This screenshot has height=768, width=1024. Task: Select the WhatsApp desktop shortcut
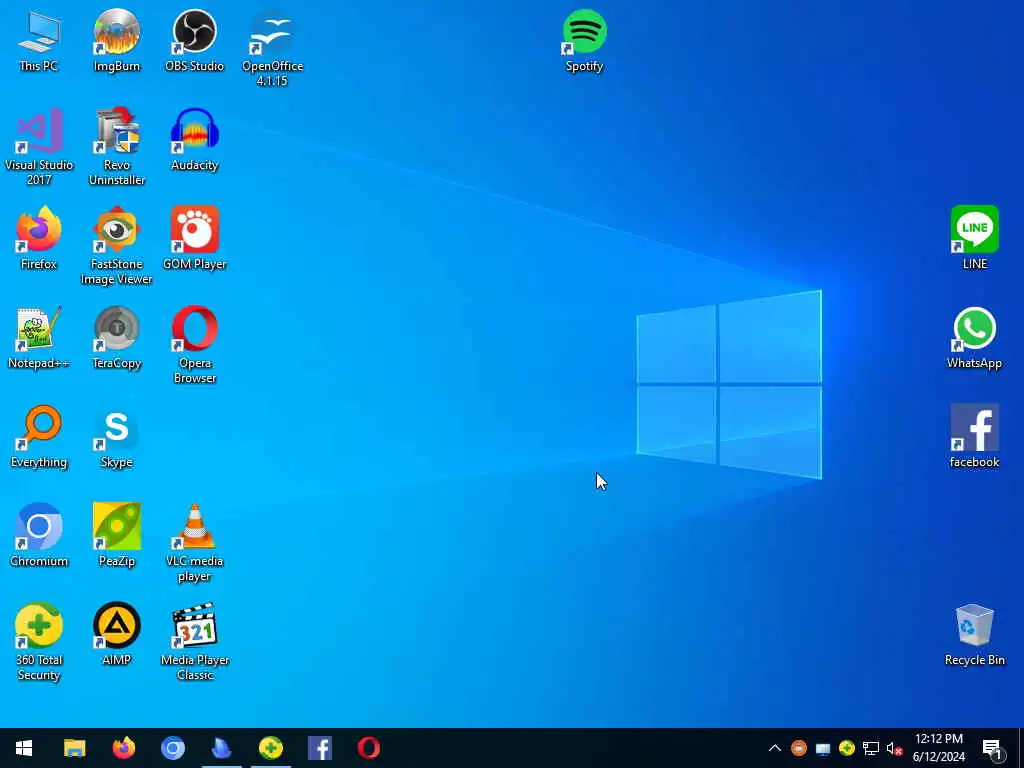974,338
